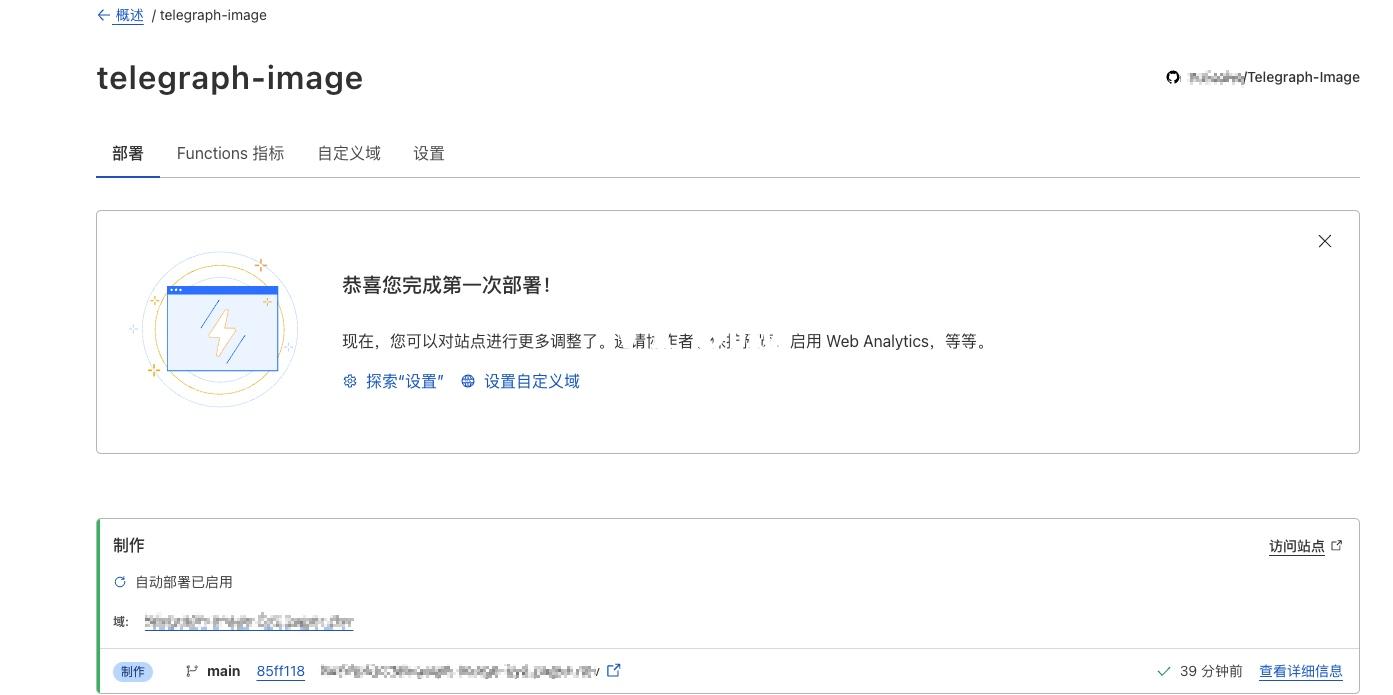The image size is (1393, 695).
Task: Open the GitHub Telegraph-Image repository link
Action: click(1273, 77)
